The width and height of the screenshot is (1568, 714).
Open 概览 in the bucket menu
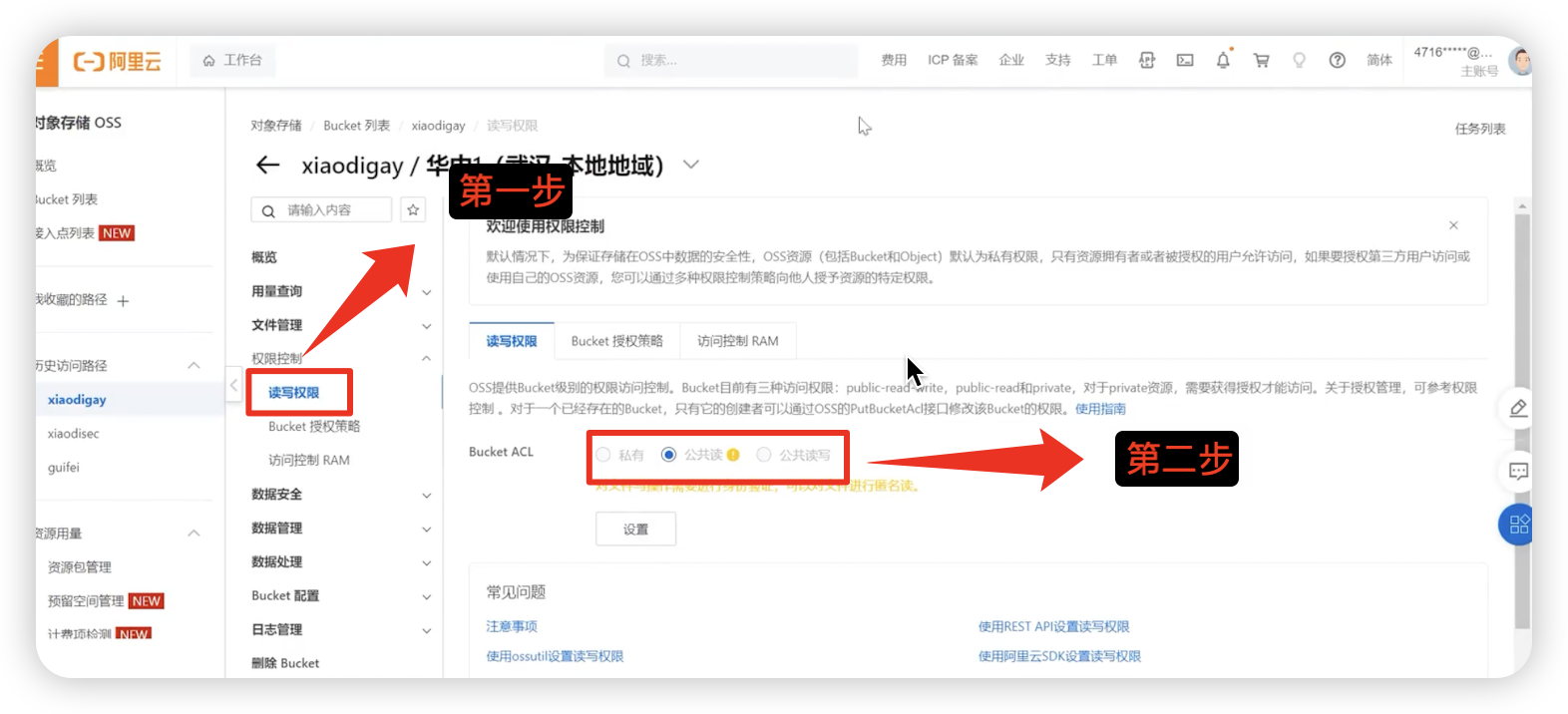pyautogui.click(x=264, y=257)
